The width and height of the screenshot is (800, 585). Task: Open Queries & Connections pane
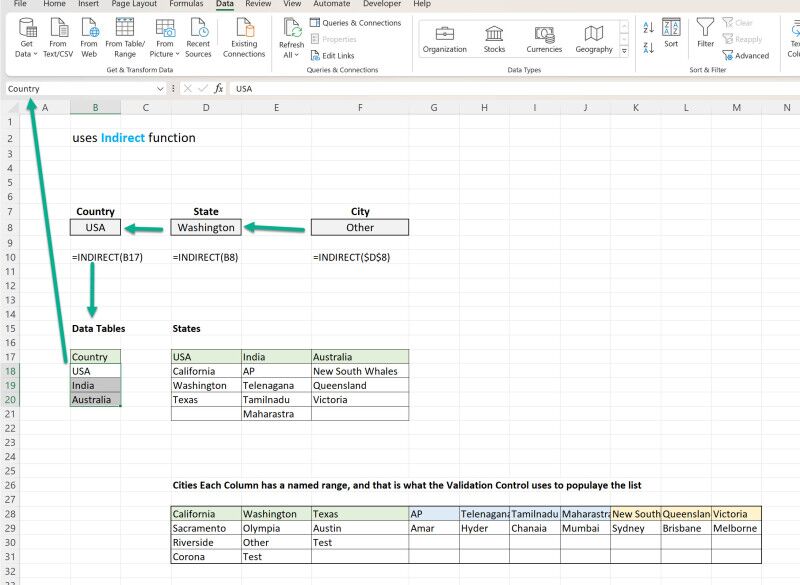coord(359,22)
